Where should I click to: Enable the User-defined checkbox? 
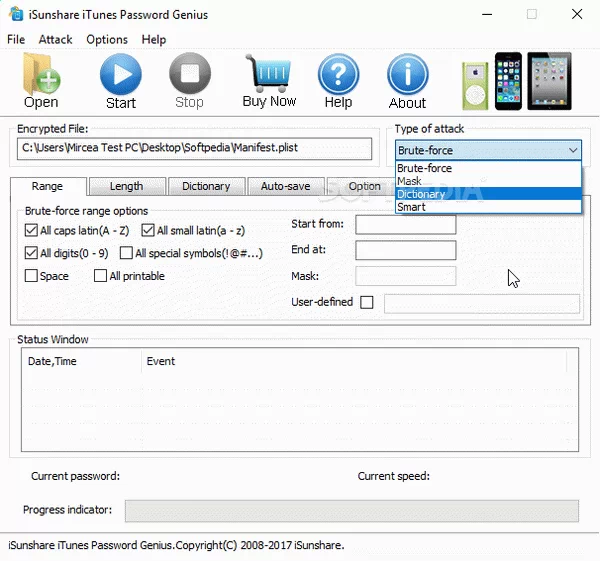click(x=367, y=302)
